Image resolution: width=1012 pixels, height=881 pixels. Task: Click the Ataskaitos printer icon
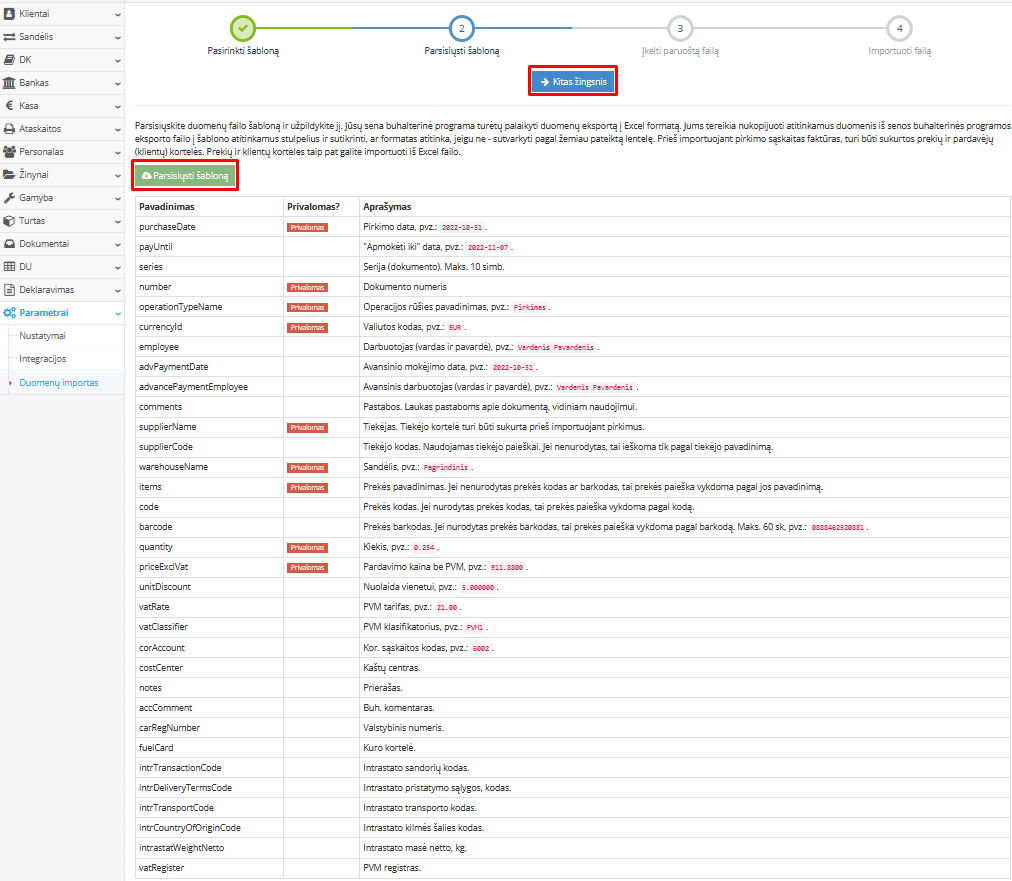9,129
